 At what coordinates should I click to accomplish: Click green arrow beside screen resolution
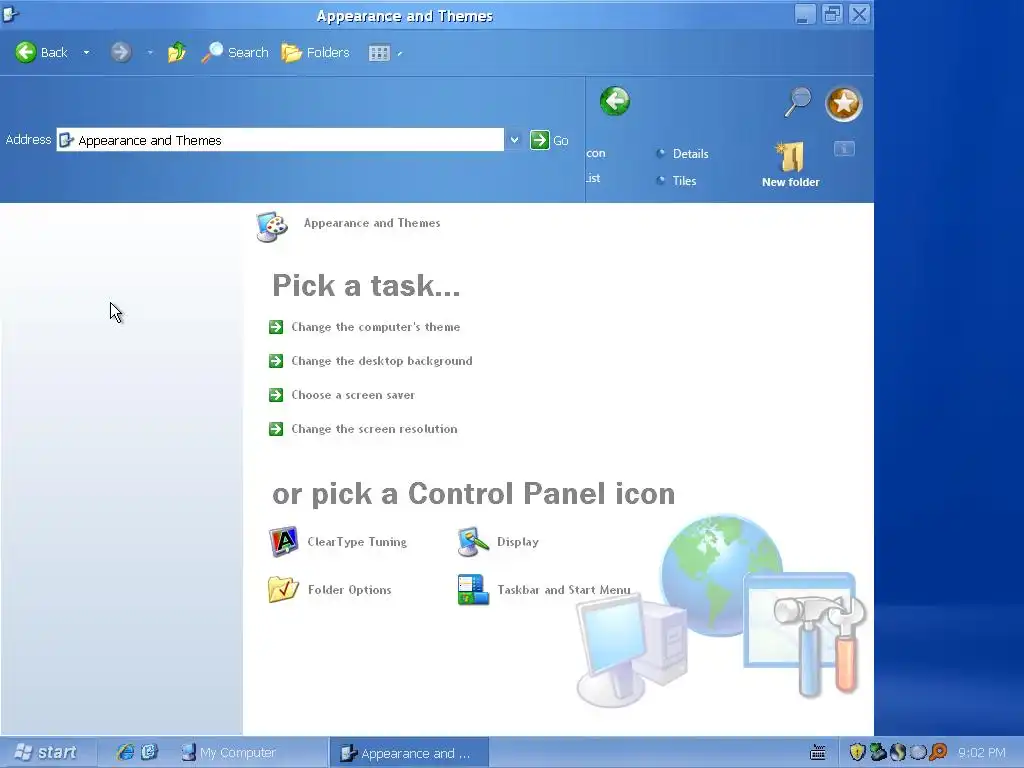click(x=276, y=428)
